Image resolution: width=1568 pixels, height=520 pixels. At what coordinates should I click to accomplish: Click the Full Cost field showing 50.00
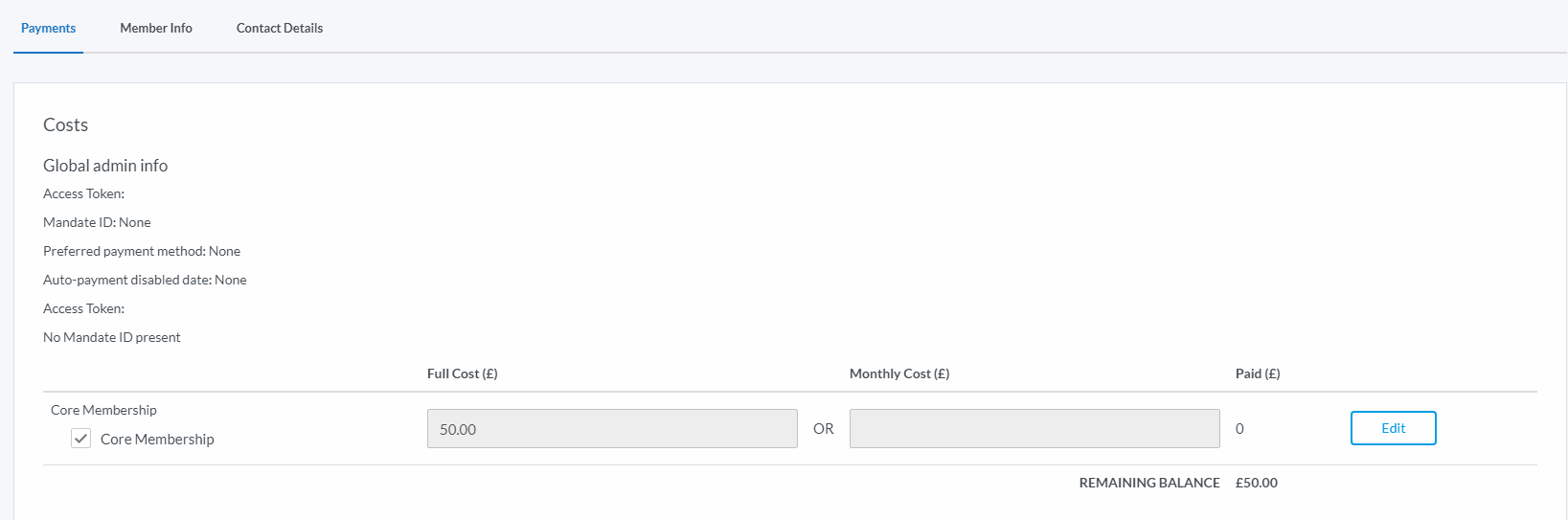(611, 429)
